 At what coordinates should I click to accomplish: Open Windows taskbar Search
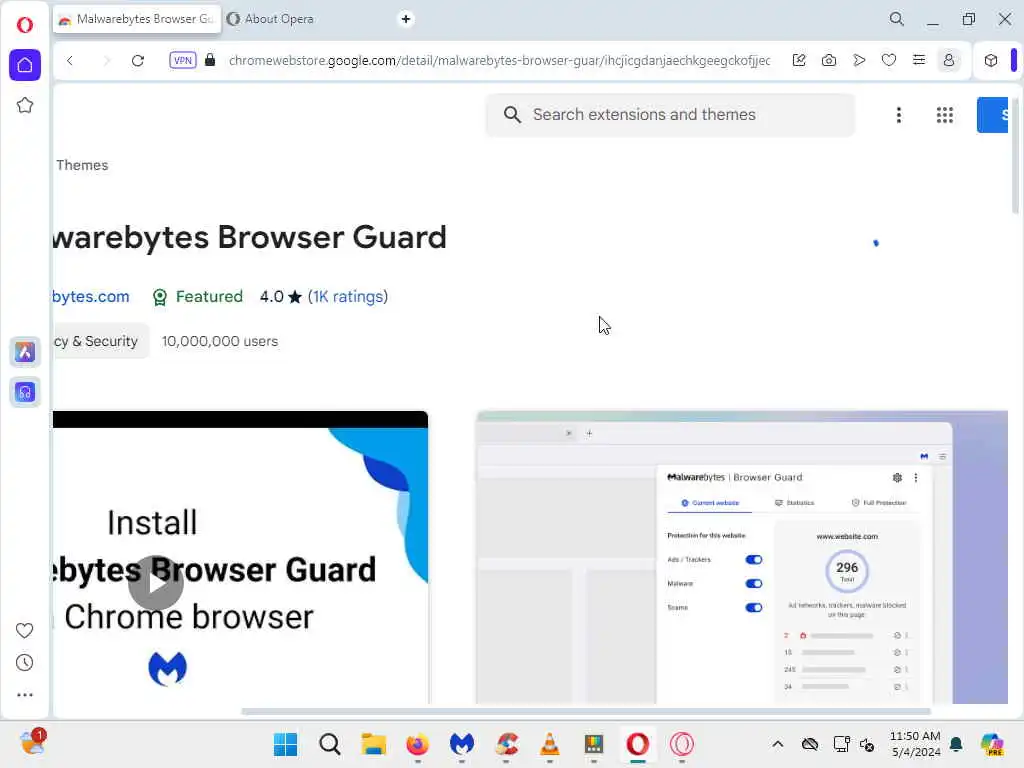click(x=330, y=744)
